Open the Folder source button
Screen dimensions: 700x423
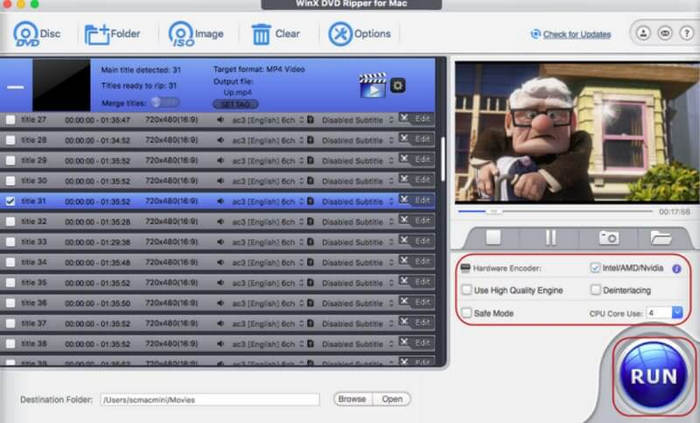click(x=112, y=34)
